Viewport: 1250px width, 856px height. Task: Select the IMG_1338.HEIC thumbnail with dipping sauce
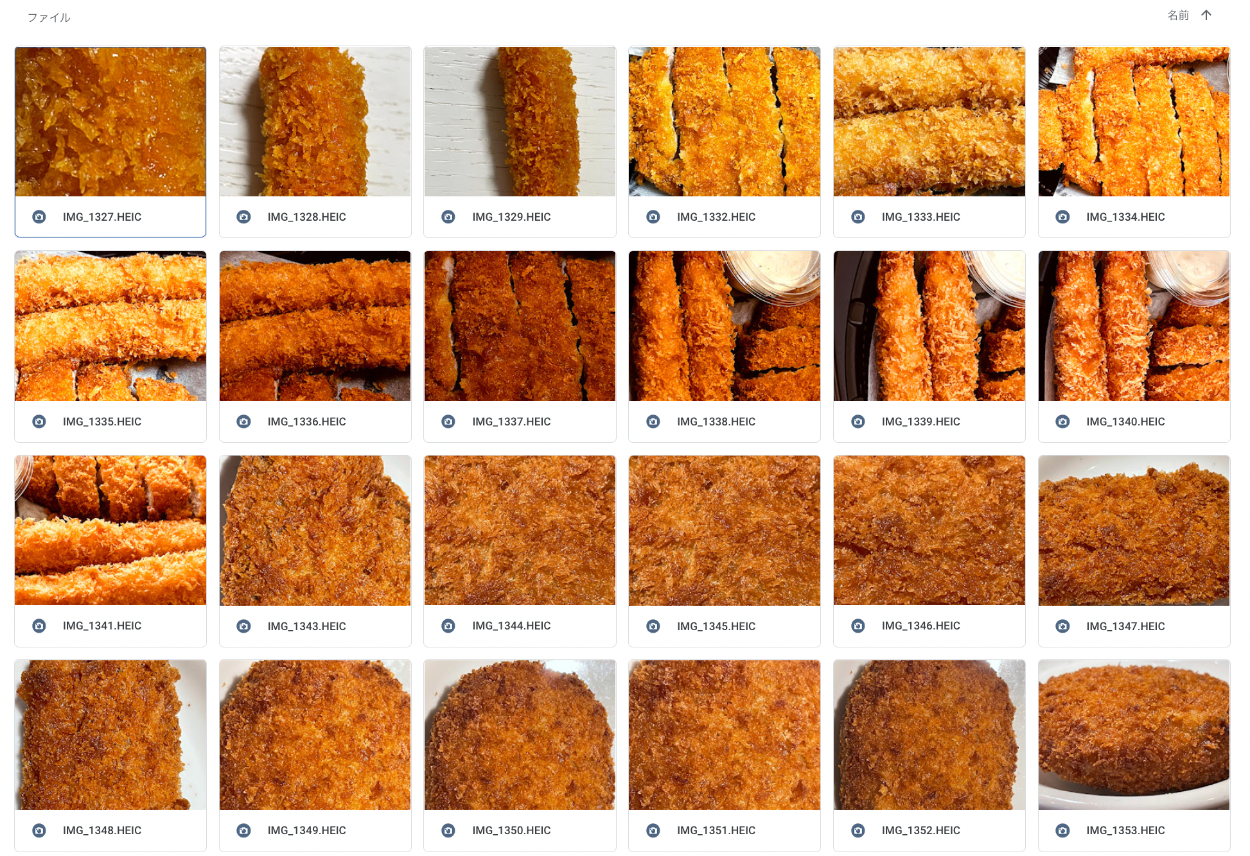pyautogui.click(x=724, y=326)
